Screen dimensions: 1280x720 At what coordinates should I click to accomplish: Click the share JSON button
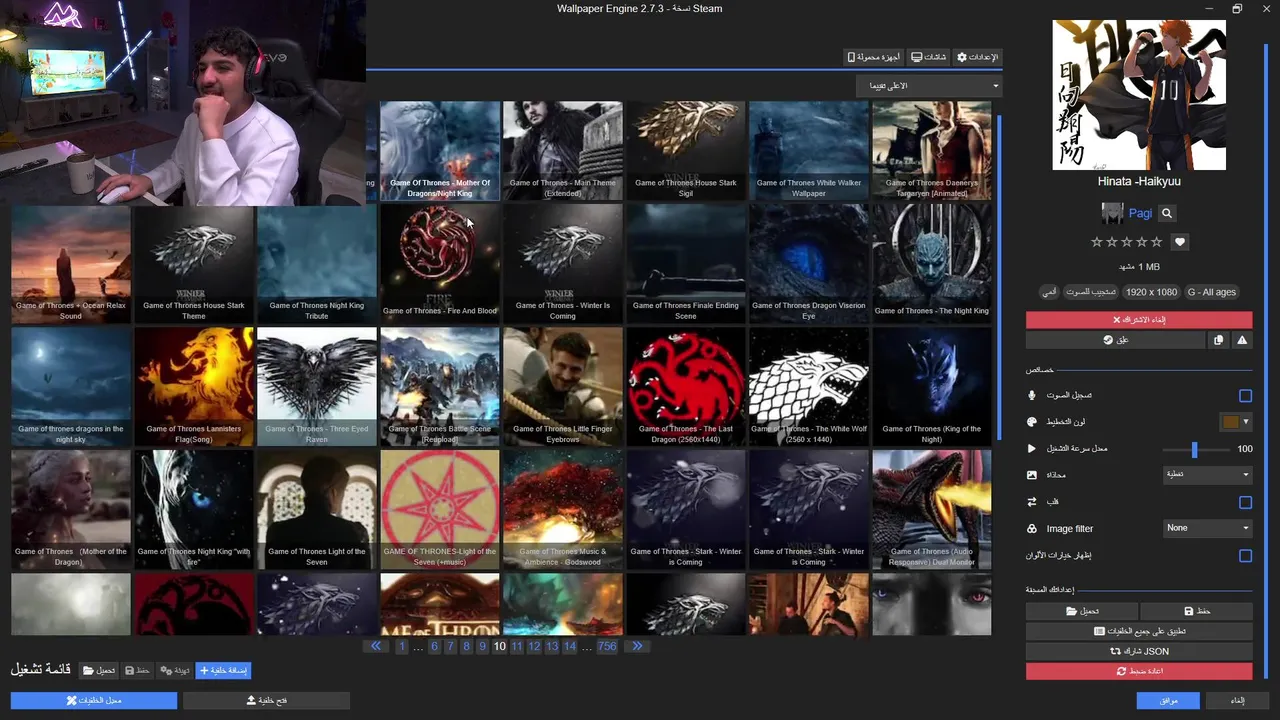1139,651
